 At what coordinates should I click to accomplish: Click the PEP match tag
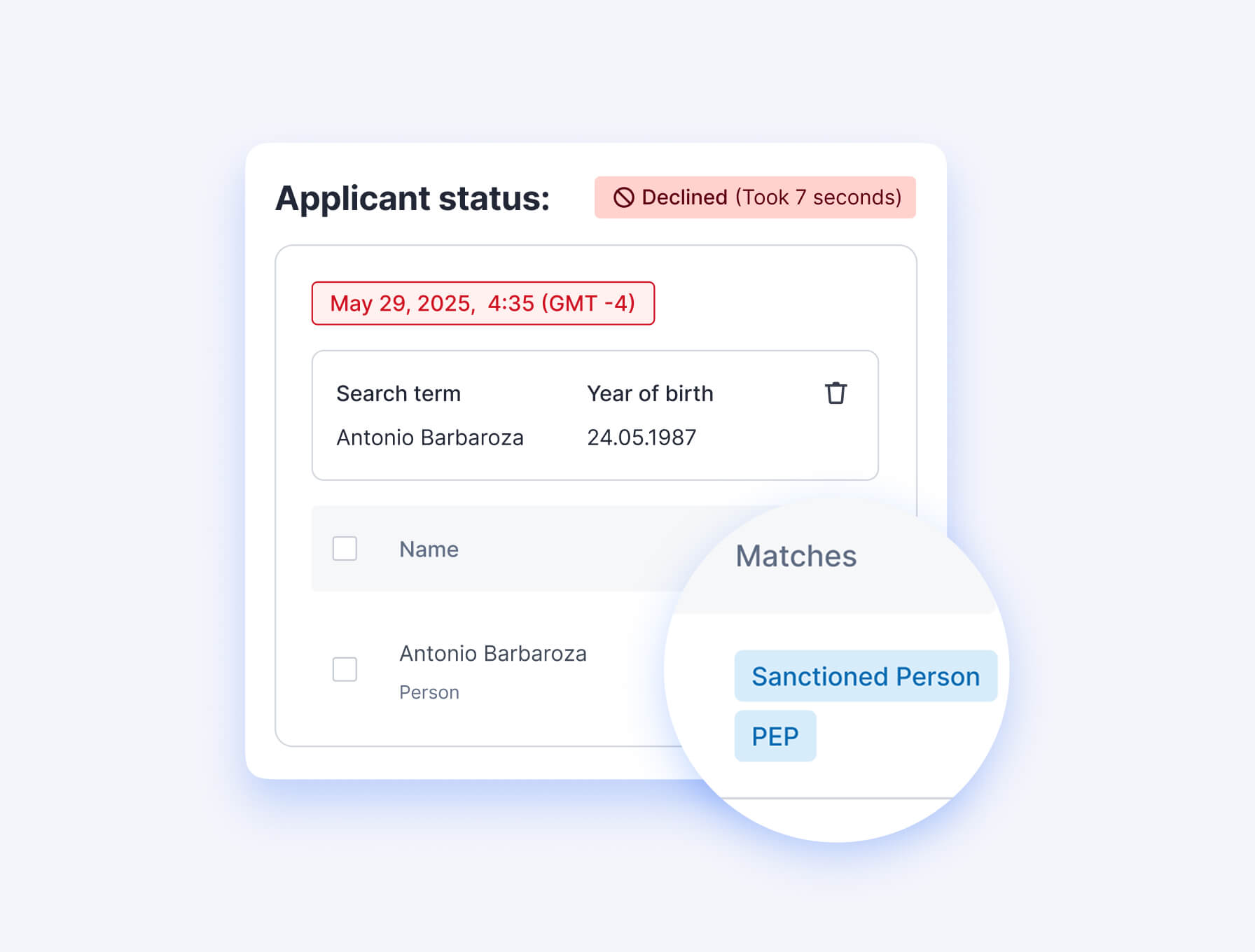[x=775, y=736]
